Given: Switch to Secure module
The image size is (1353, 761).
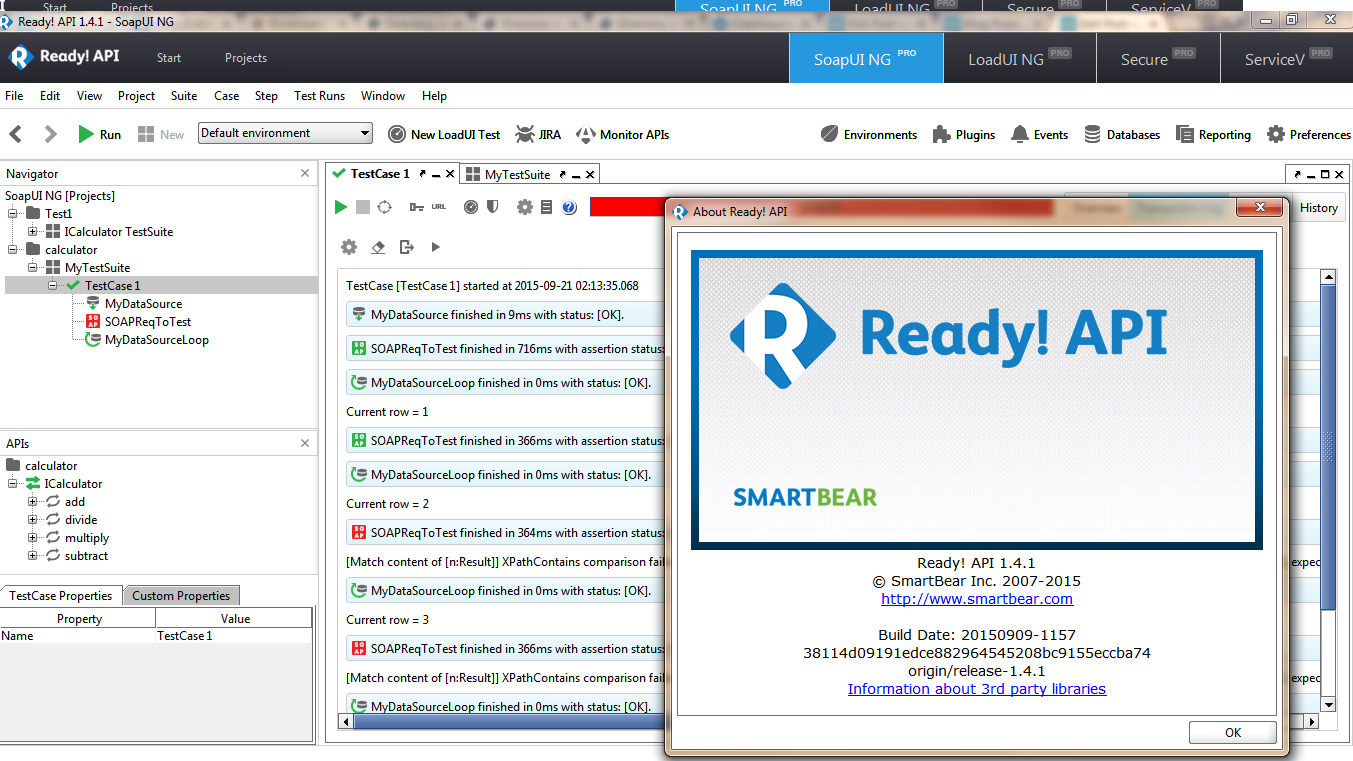Looking at the screenshot, I should pos(1158,58).
